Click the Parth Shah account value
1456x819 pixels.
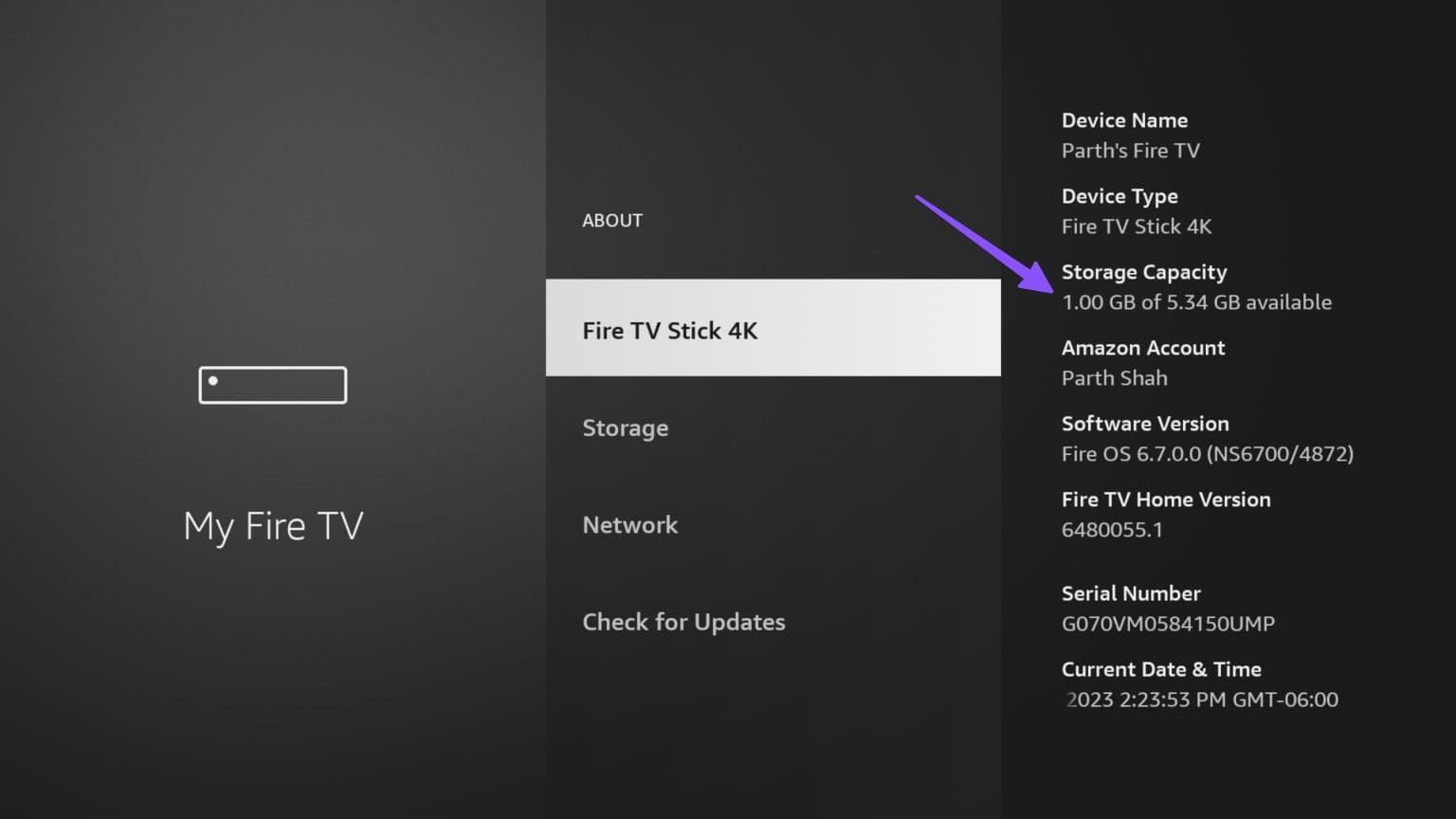(1115, 378)
